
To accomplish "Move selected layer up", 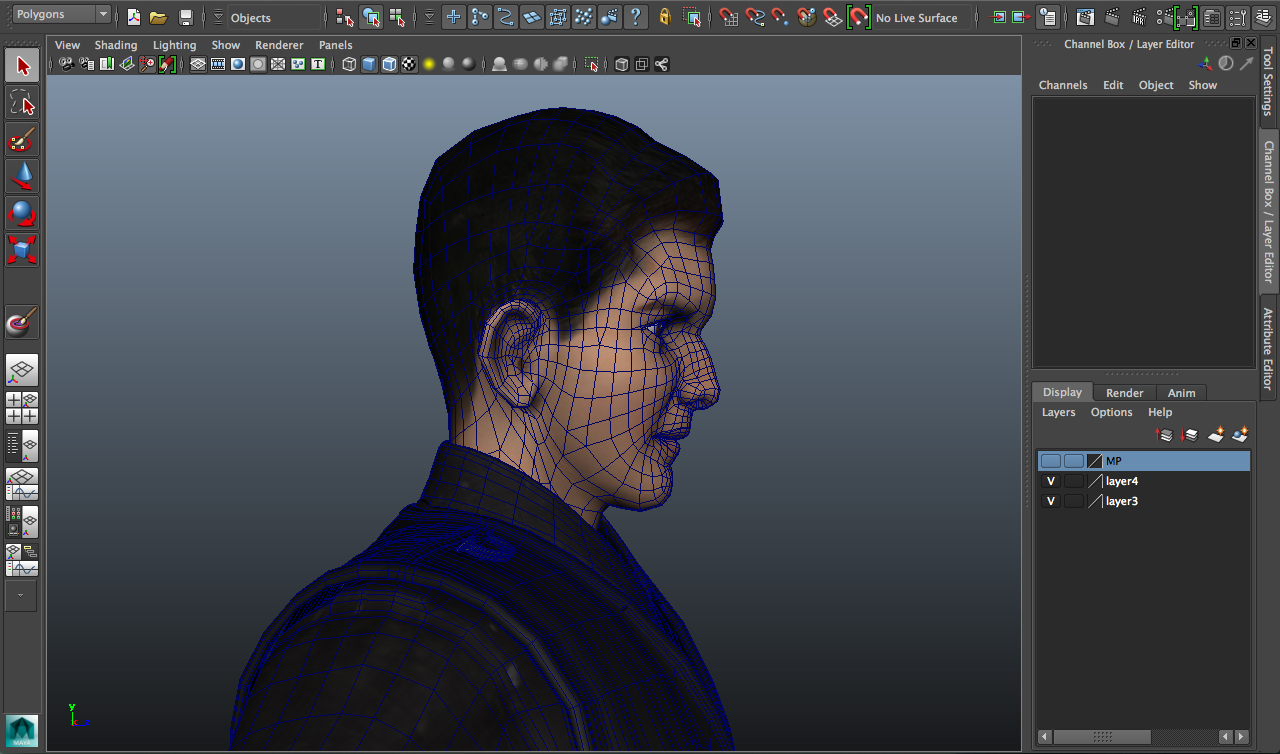I will [1165, 435].
